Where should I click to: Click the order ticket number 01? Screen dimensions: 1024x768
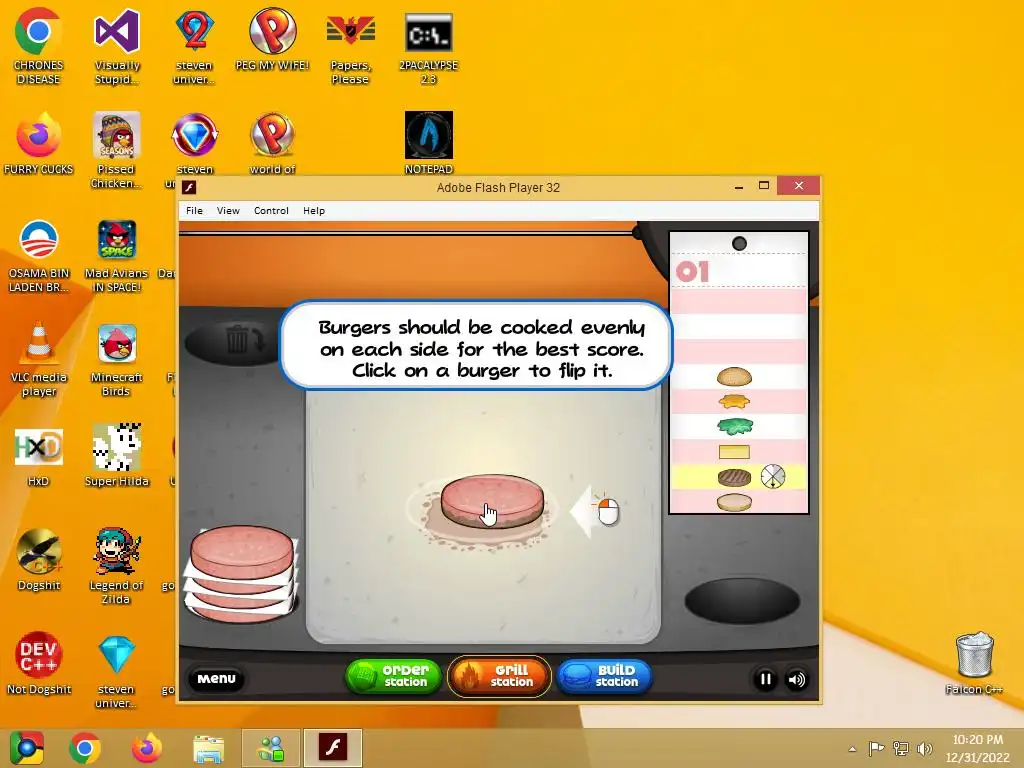pos(692,272)
